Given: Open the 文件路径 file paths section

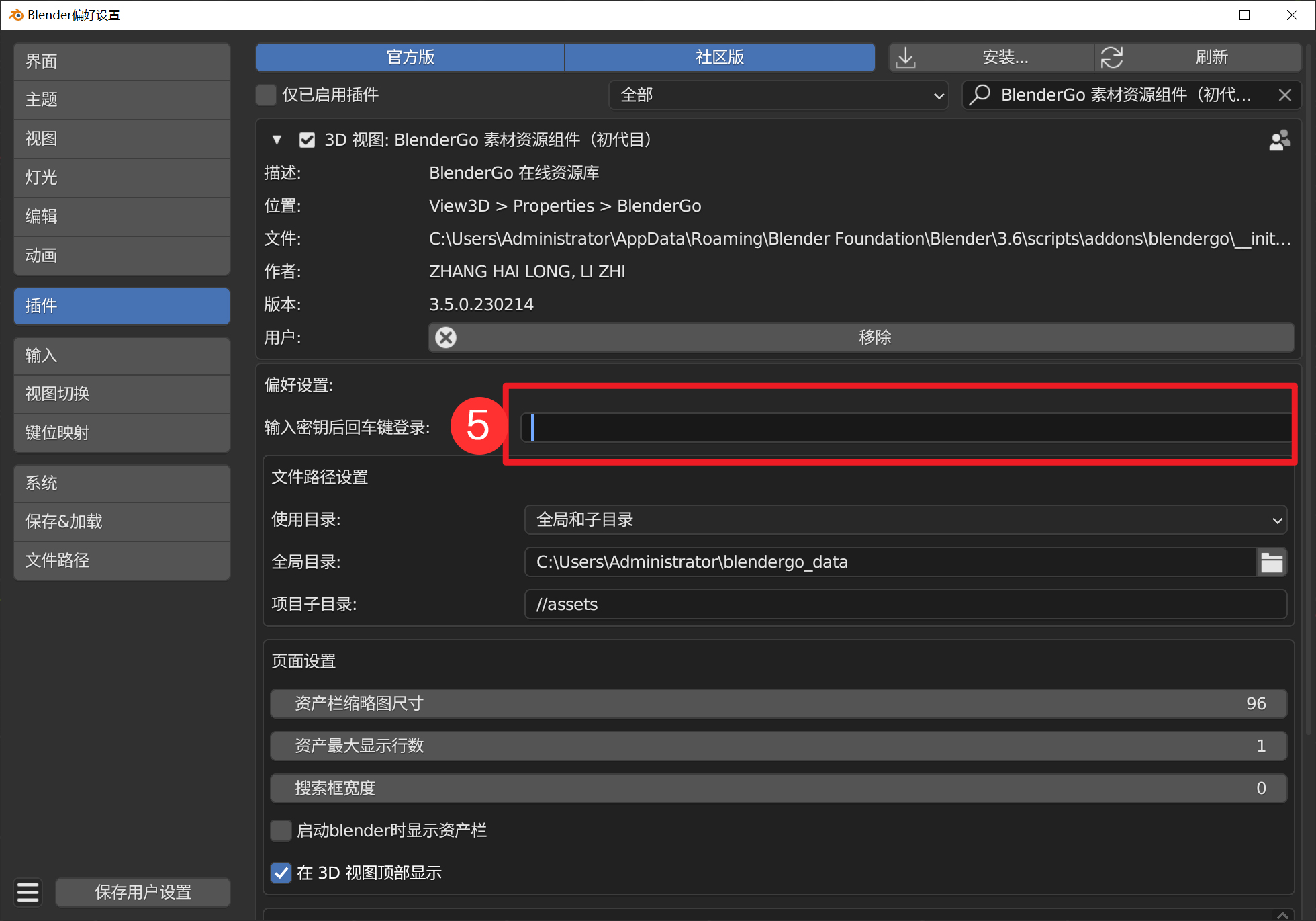Looking at the screenshot, I should [x=122, y=560].
